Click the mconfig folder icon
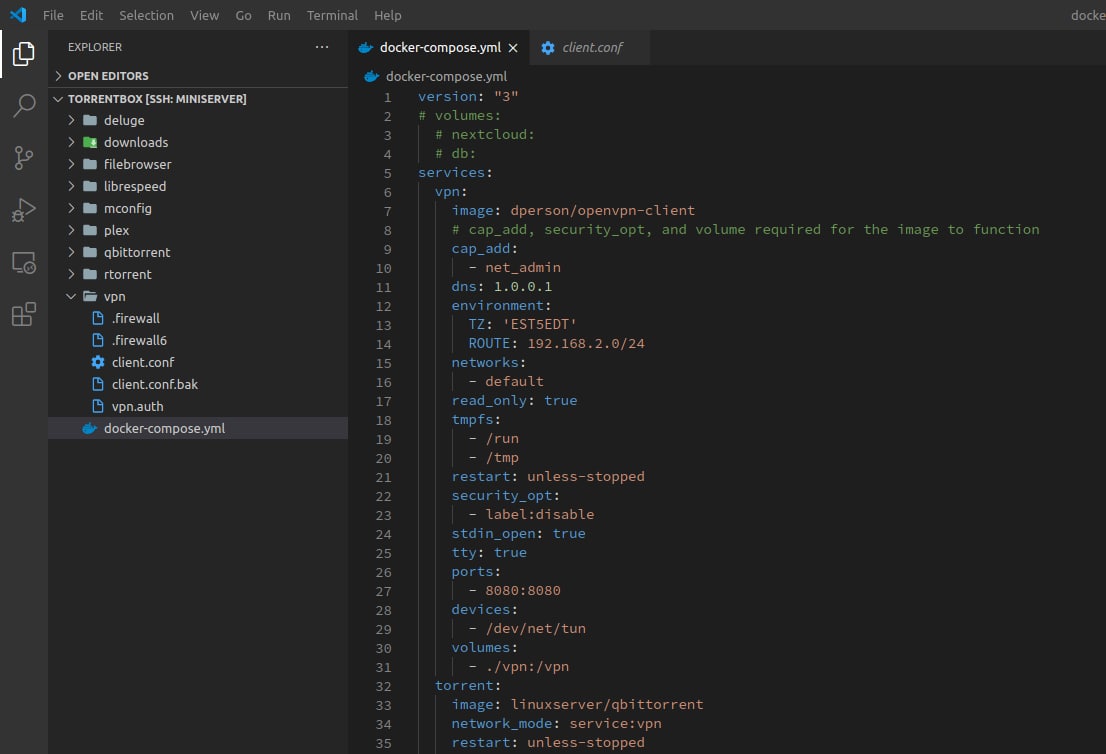1106x754 pixels. pos(90,208)
